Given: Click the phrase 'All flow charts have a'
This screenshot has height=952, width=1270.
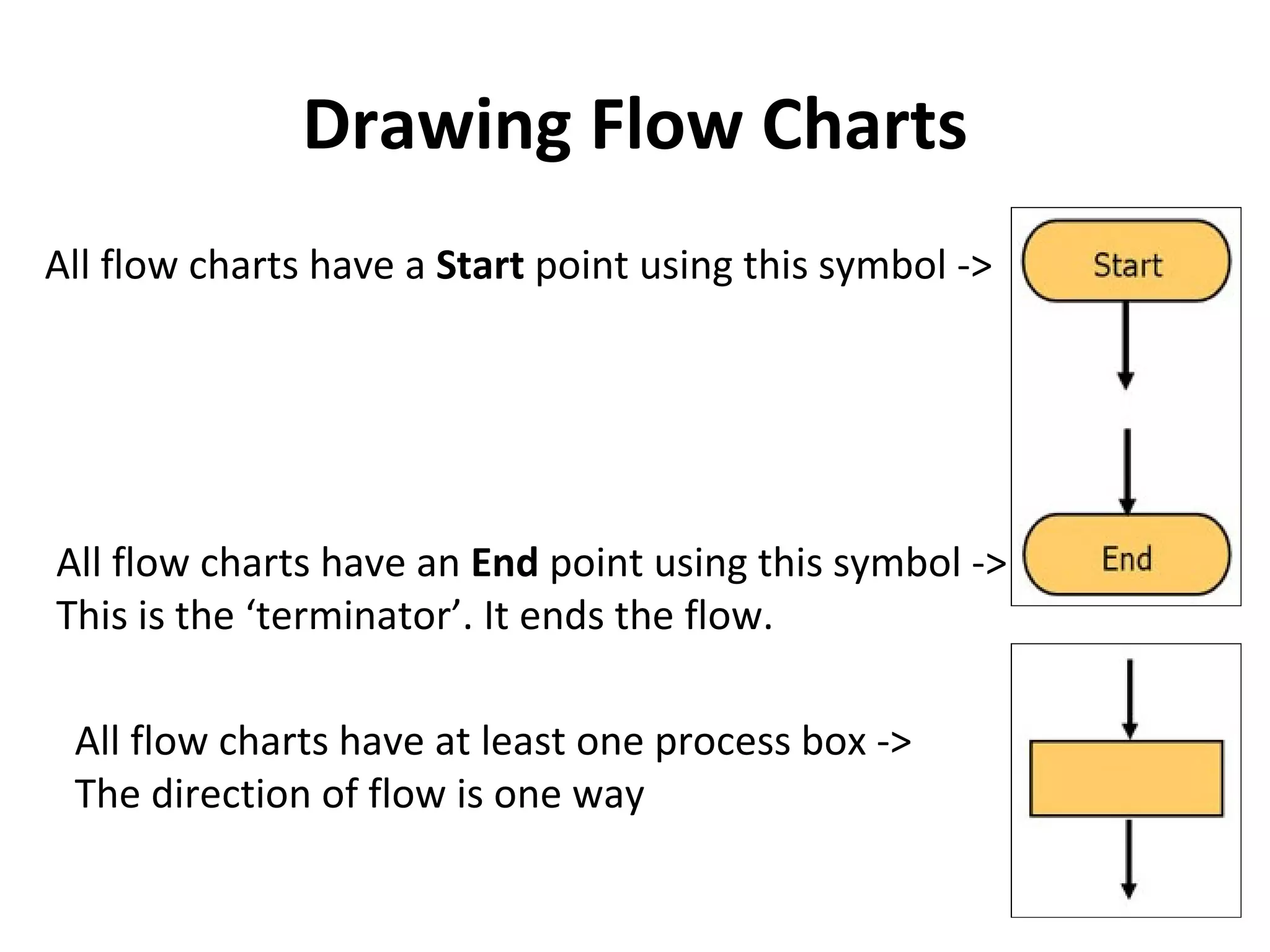Looking at the screenshot, I should [x=234, y=265].
